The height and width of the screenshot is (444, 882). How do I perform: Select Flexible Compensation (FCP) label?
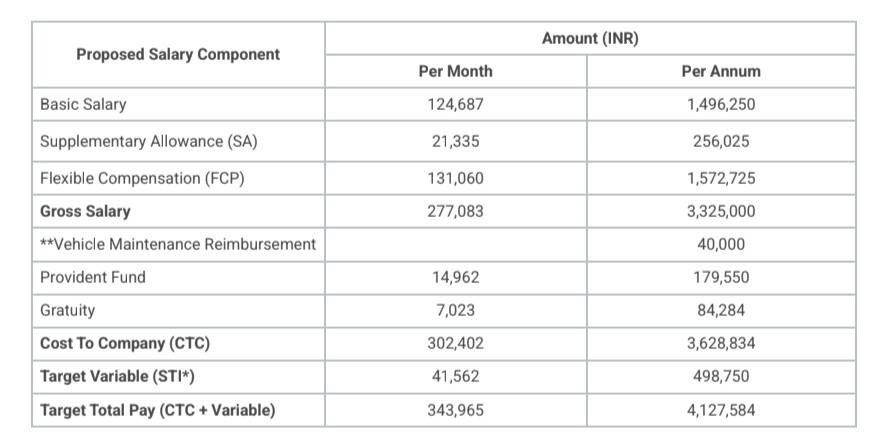tap(142, 178)
